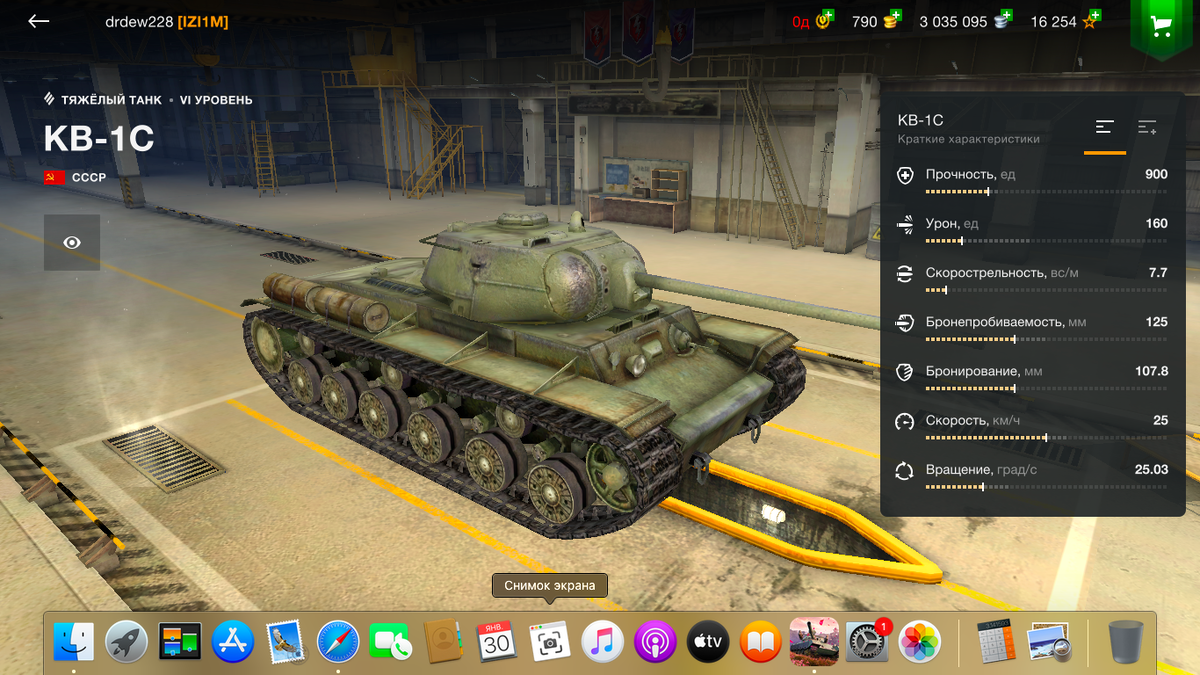Open the Screenshot app in the Dock
Screen dimensions: 1200x675
(x=549, y=641)
